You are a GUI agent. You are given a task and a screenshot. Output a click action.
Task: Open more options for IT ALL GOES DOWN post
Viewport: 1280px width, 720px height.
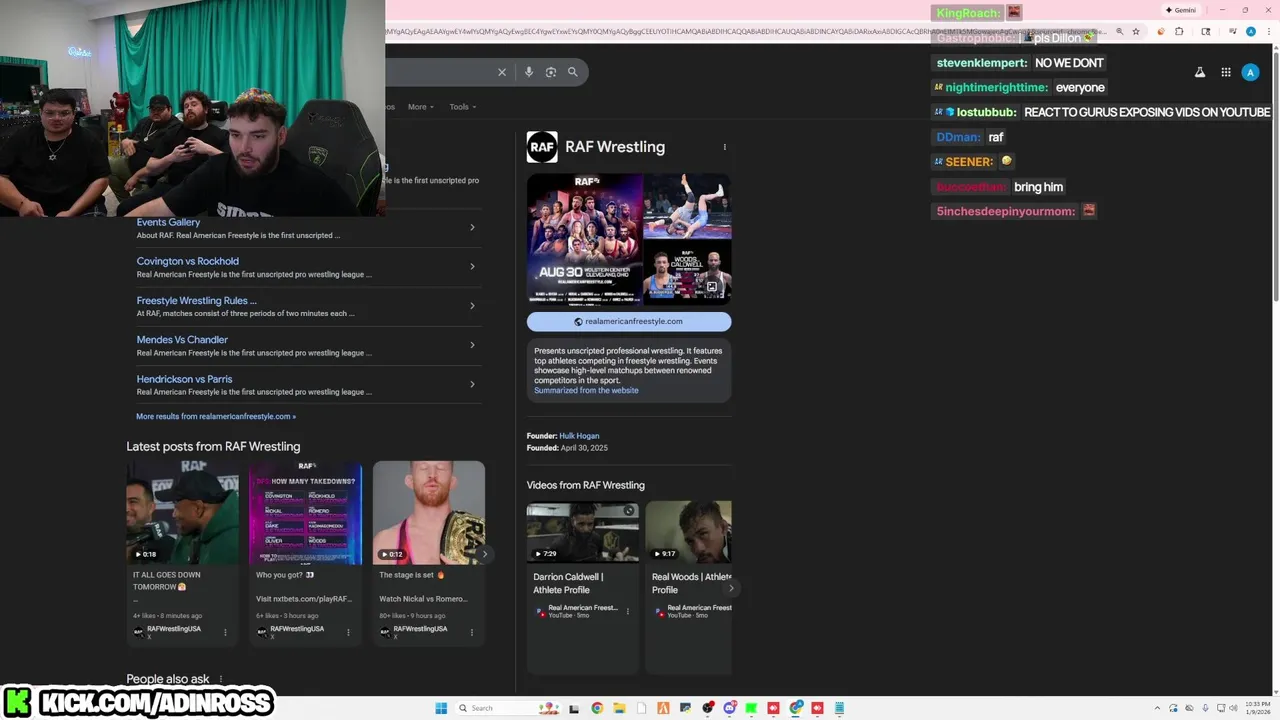[x=225, y=632]
